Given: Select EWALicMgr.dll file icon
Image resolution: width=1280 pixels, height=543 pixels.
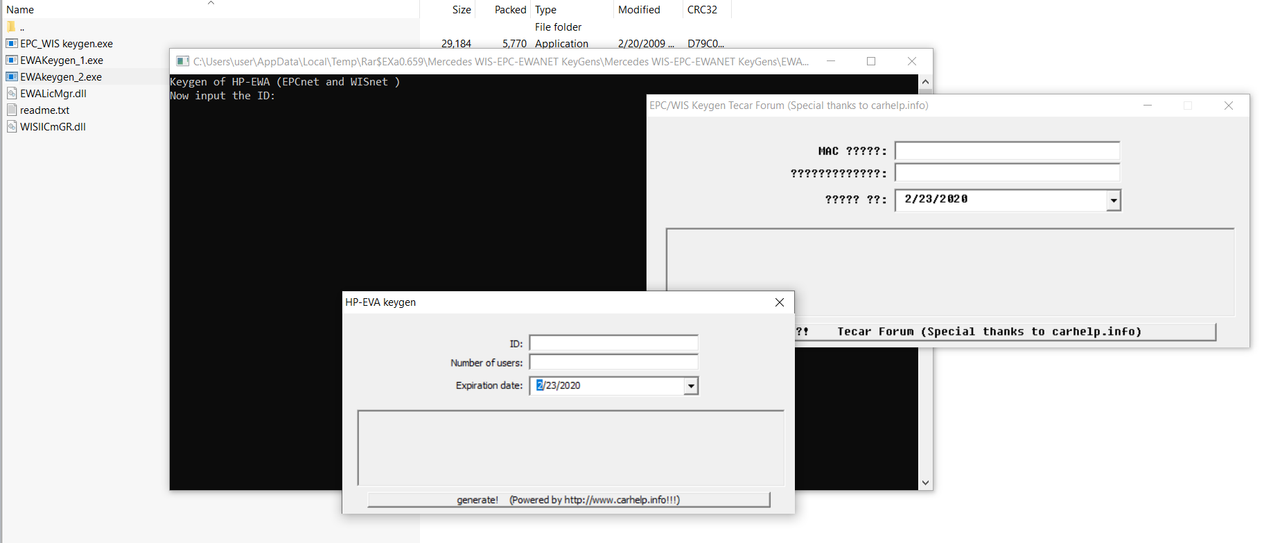Looking at the screenshot, I should 11,93.
